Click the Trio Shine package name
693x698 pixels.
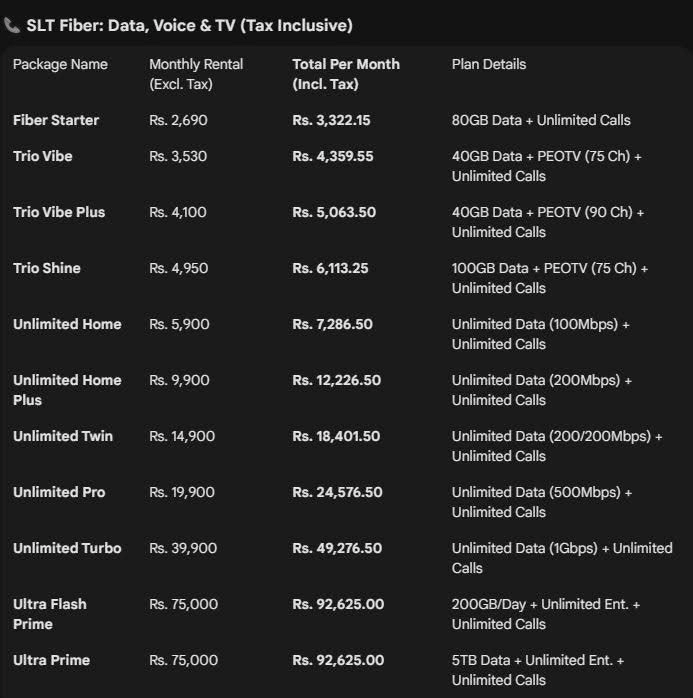(x=47, y=268)
